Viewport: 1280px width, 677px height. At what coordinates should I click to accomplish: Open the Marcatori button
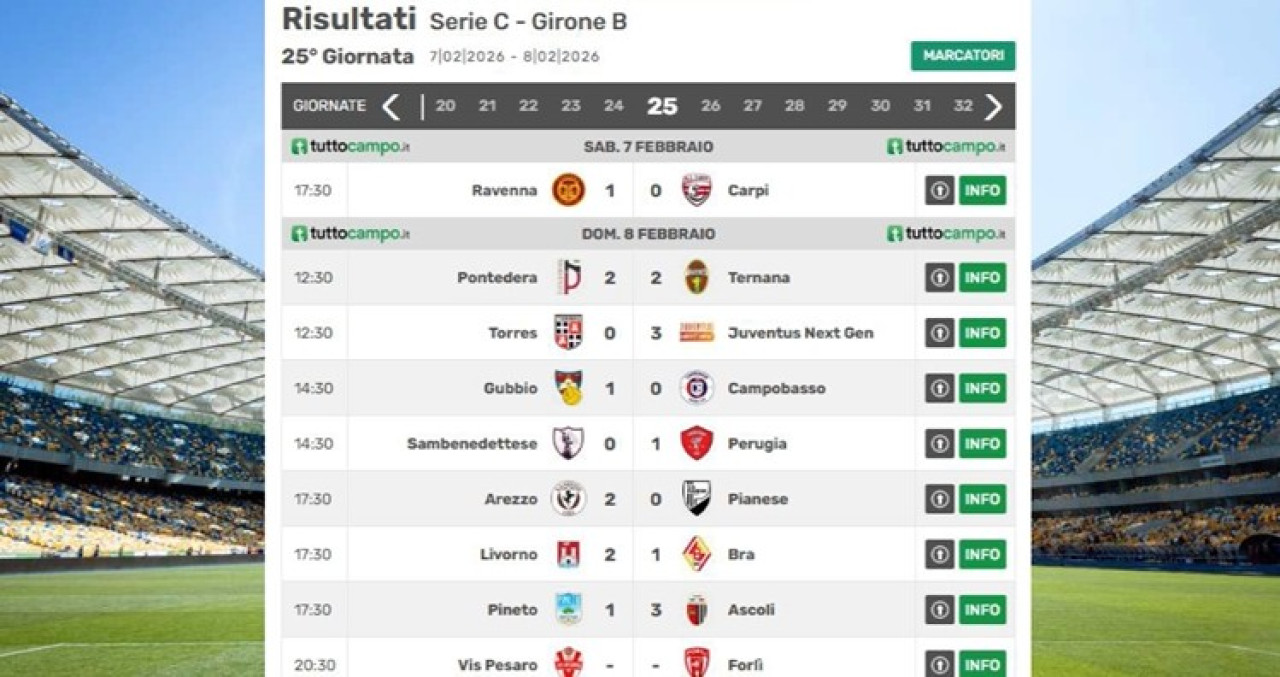[x=962, y=56]
